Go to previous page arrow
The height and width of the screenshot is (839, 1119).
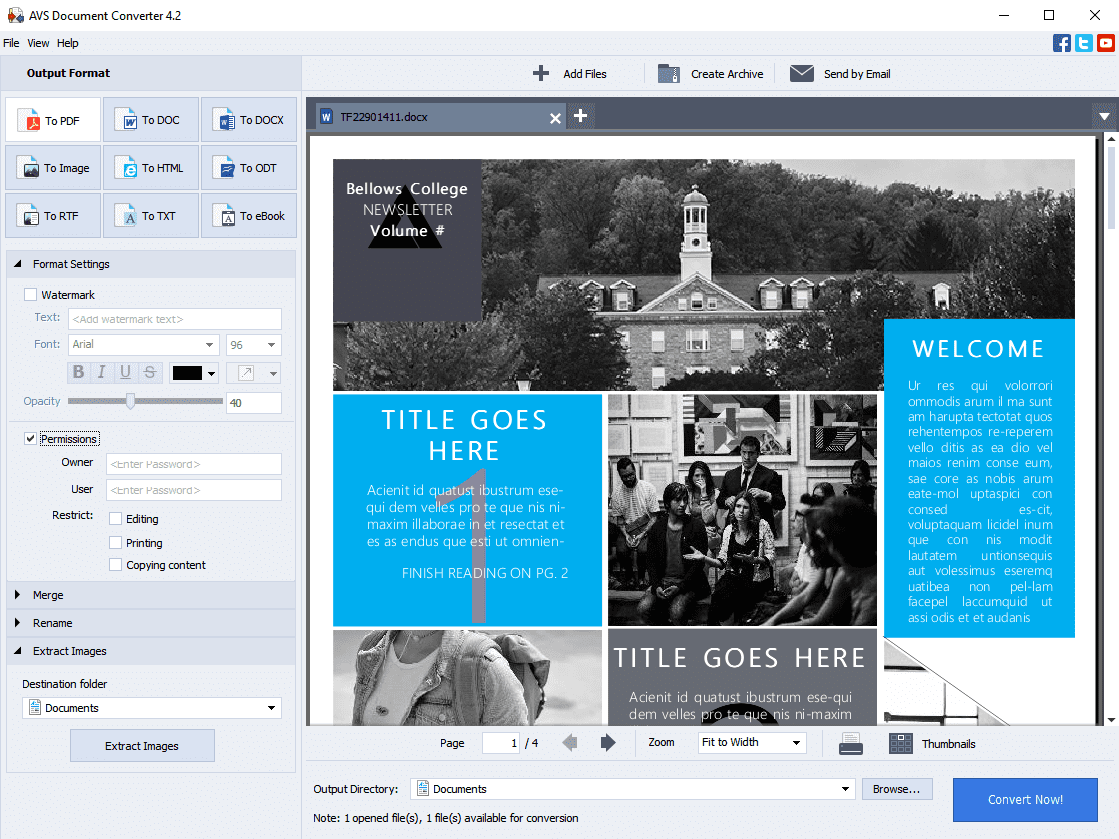point(569,743)
